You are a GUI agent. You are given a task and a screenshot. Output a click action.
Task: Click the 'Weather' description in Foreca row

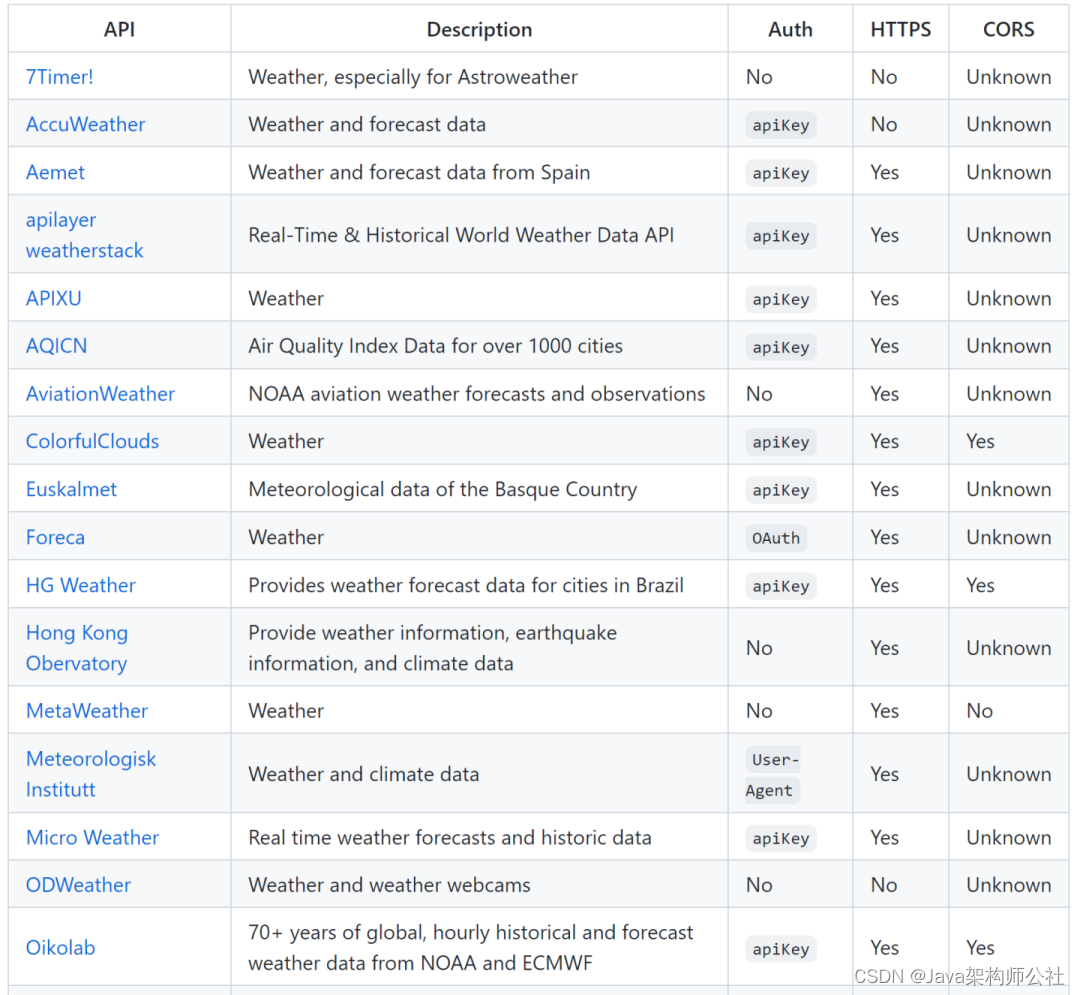tap(286, 537)
